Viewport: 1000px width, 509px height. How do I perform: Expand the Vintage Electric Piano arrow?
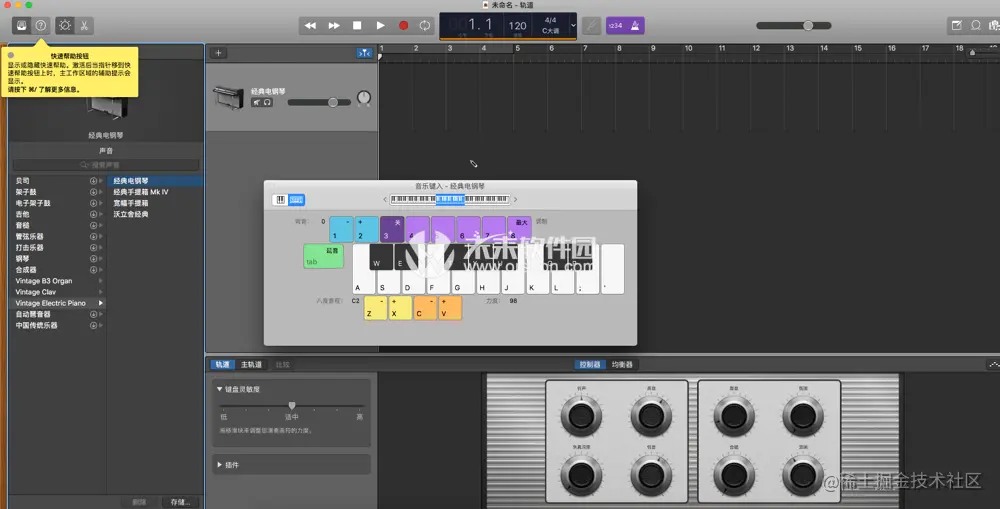click(x=101, y=303)
